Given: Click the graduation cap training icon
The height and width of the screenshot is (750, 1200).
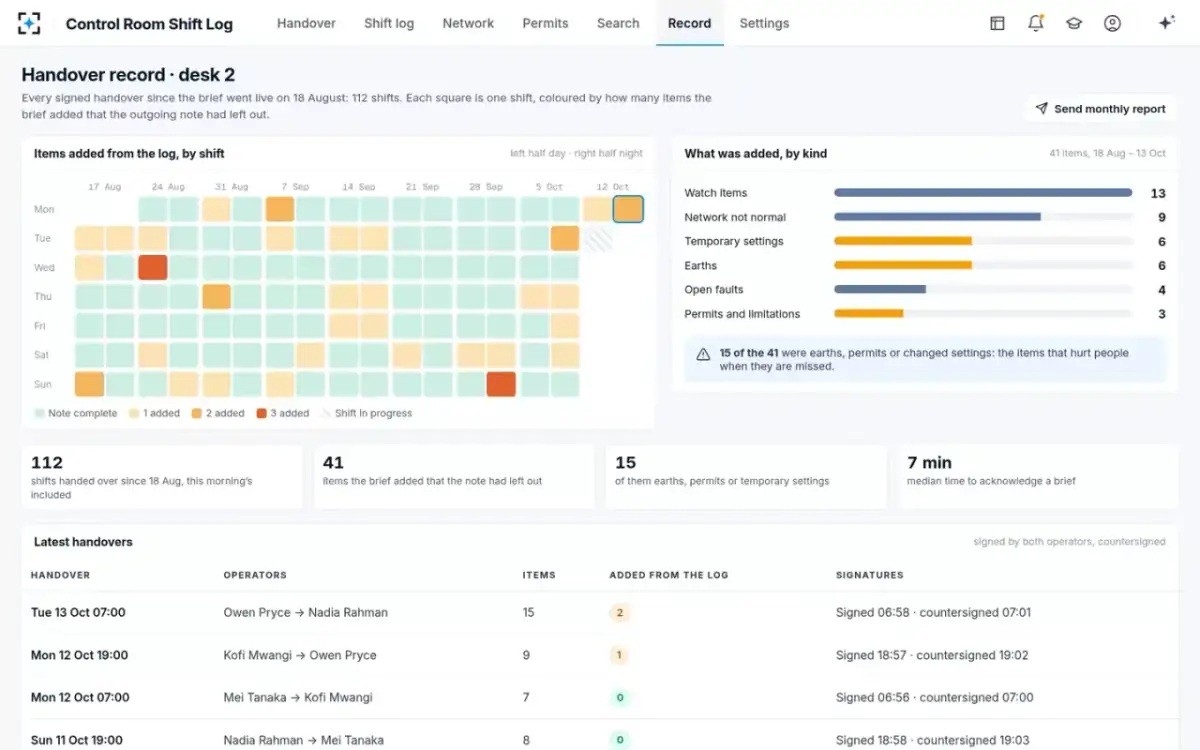Looking at the screenshot, I should [x=1074, y=23].
